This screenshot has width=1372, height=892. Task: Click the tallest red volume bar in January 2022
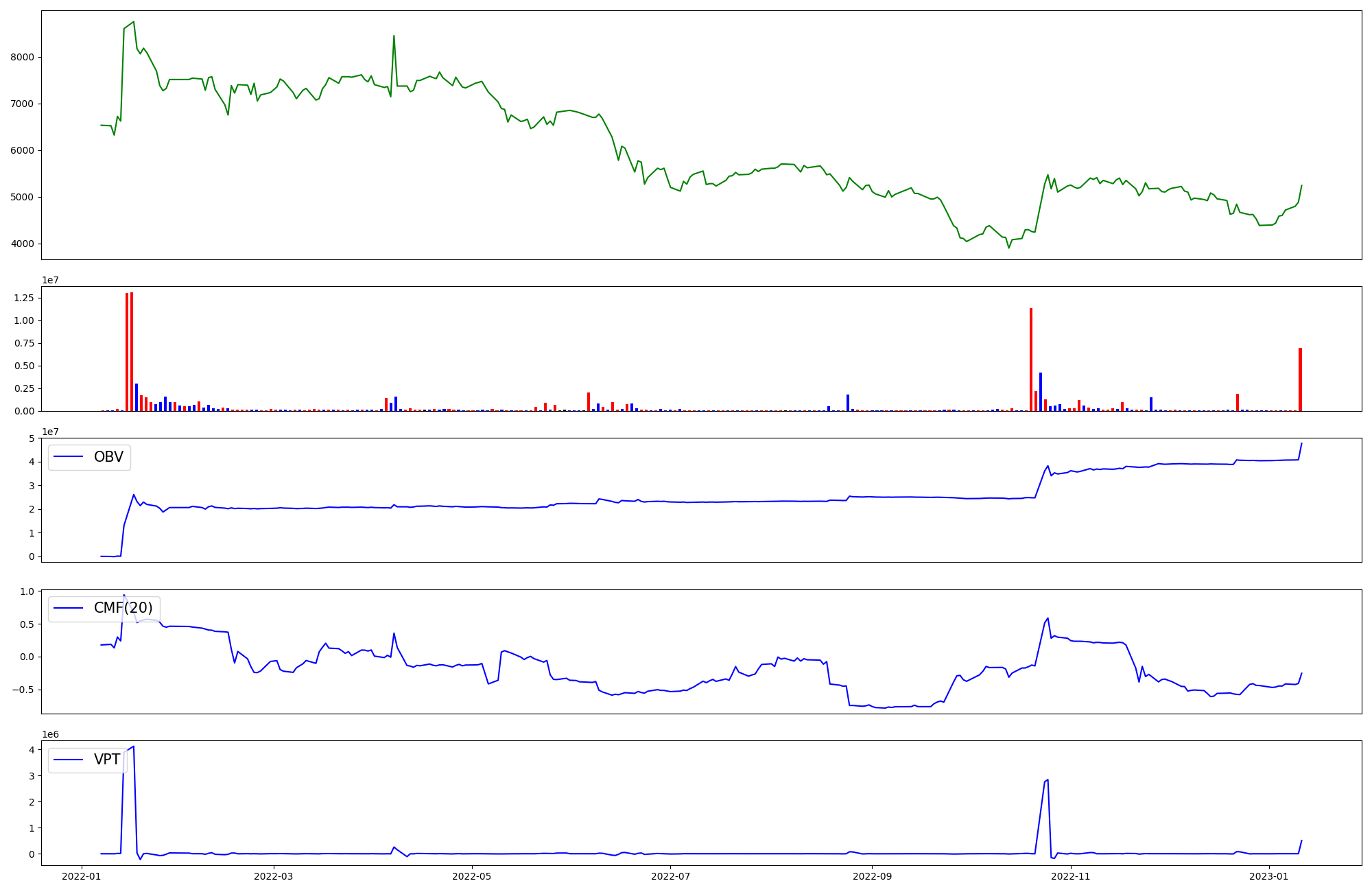(x=132, y=351)
